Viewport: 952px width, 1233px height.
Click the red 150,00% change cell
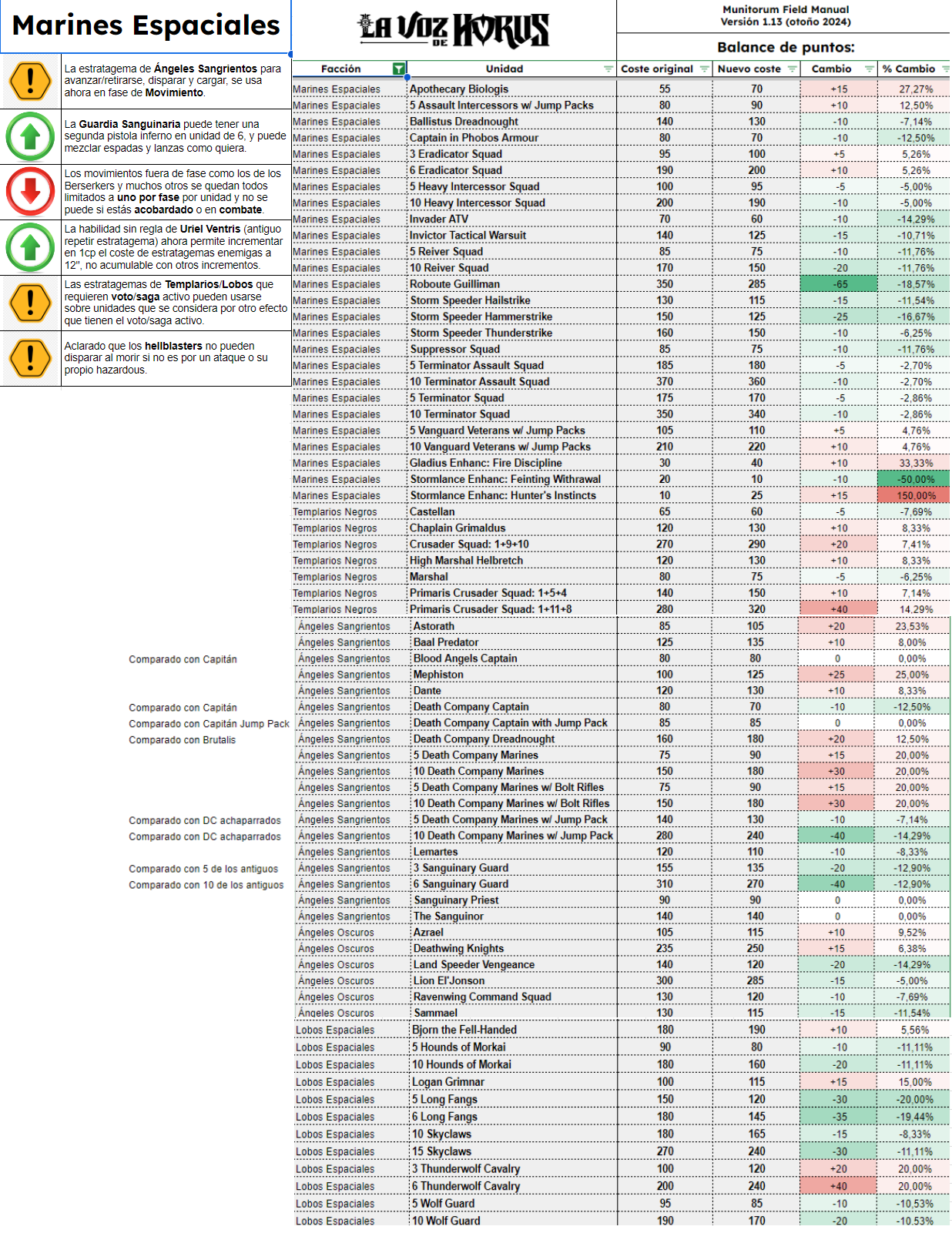915,496
